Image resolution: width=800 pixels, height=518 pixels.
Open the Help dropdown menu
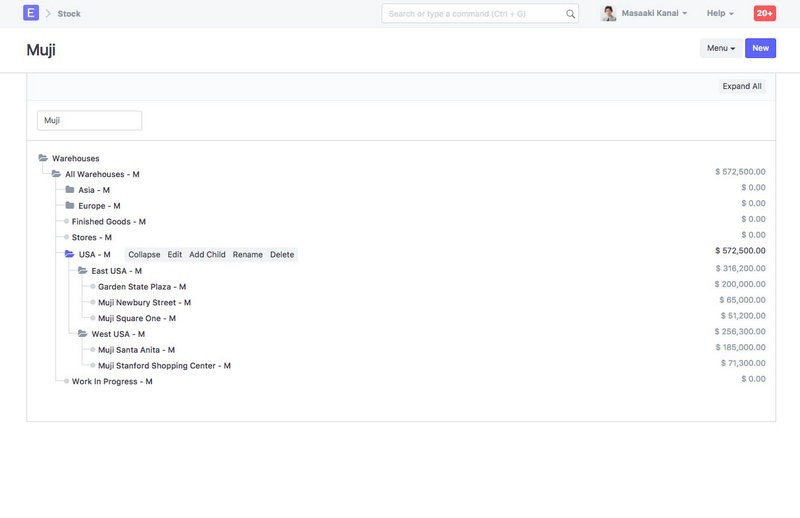[720, 14]
